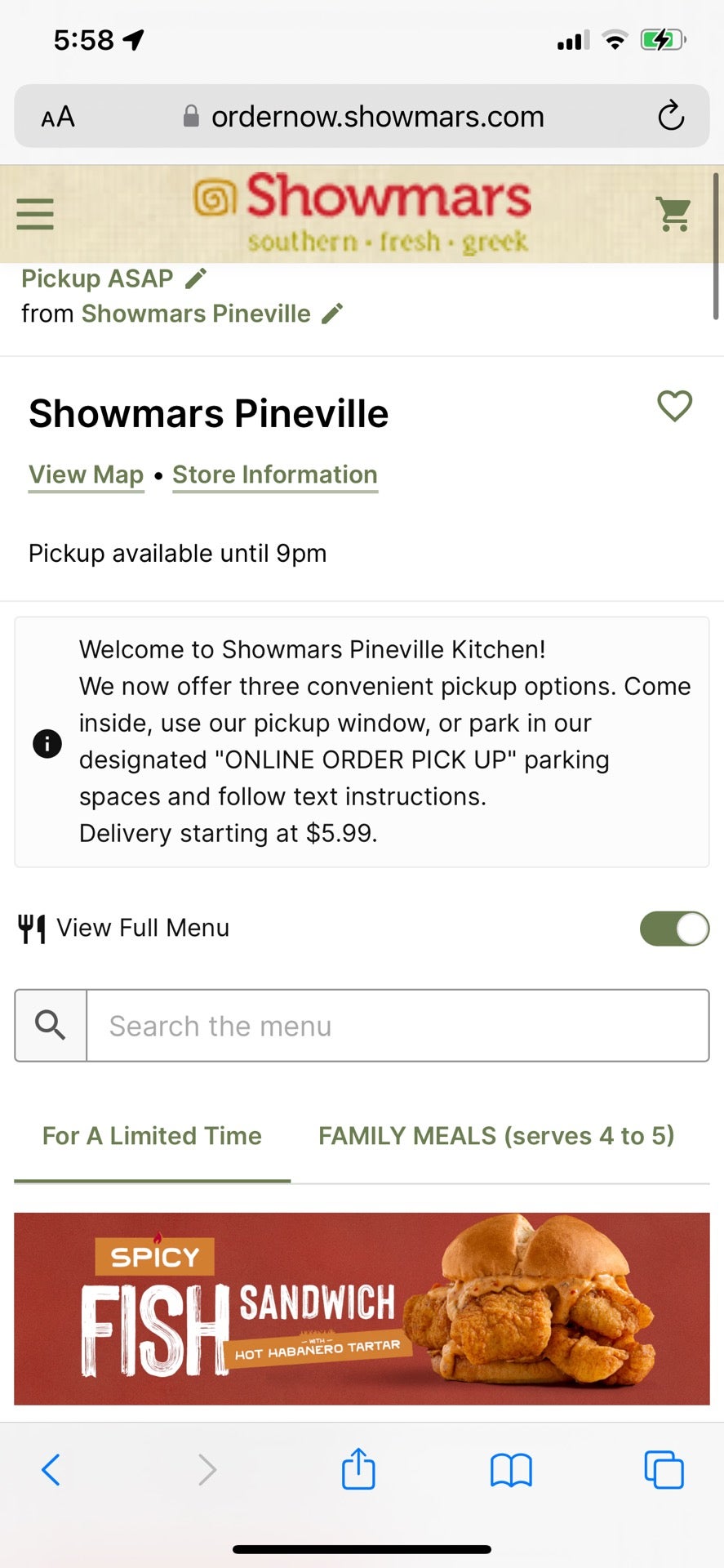The width and height of the screenshot is (724, 1568).
Task: Tap the search magnifier icon
Action: [51, 1025]
